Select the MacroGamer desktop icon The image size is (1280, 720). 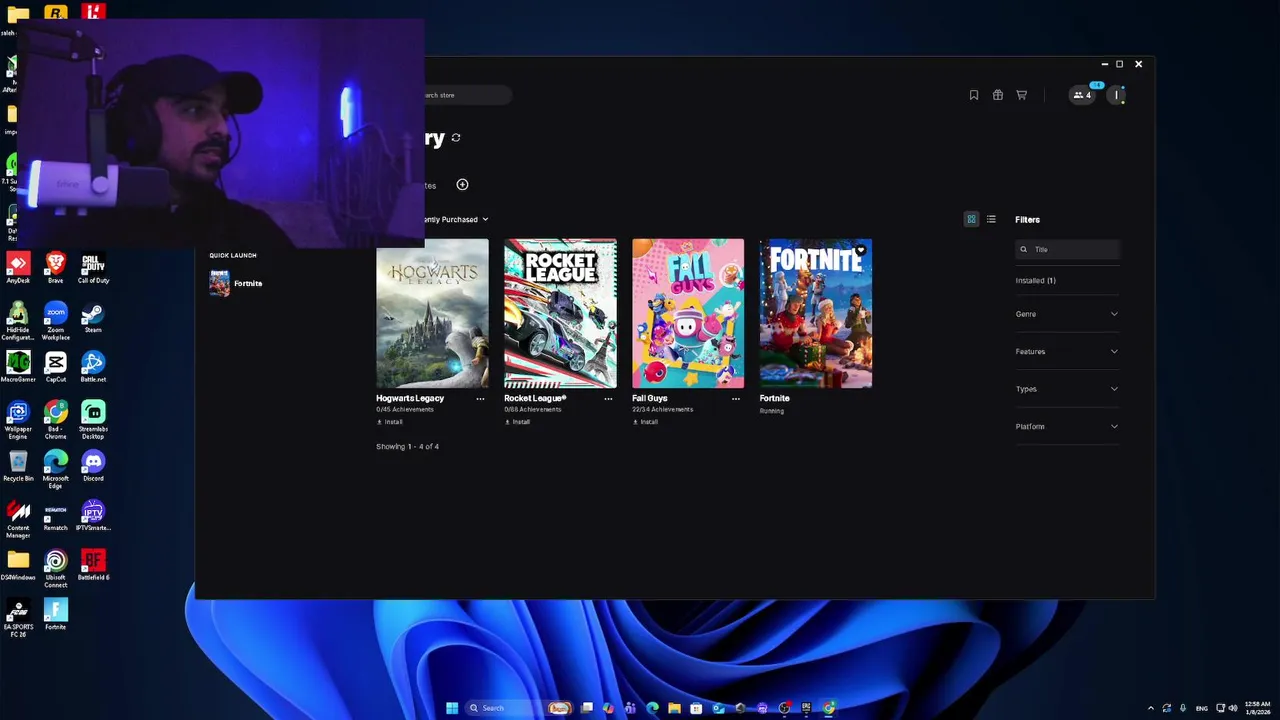click(x=18, y=367)
